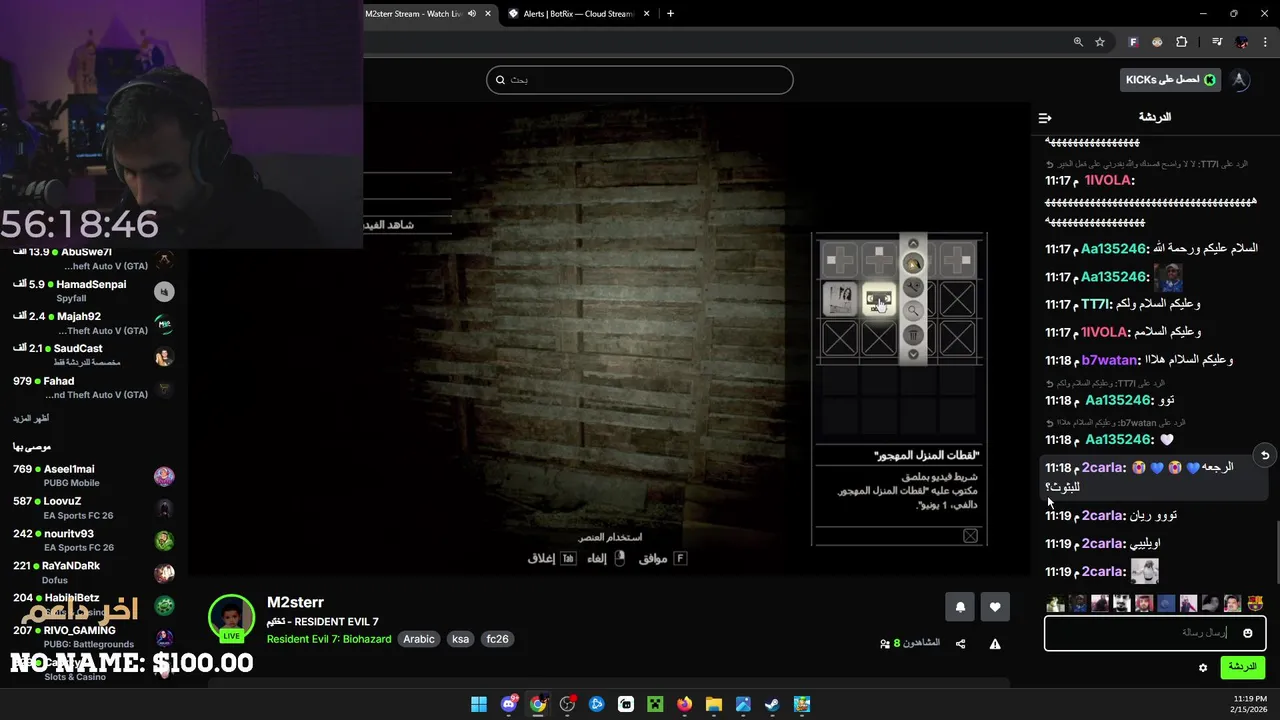Click the Arabic tag under stream title

coord(419,639)
